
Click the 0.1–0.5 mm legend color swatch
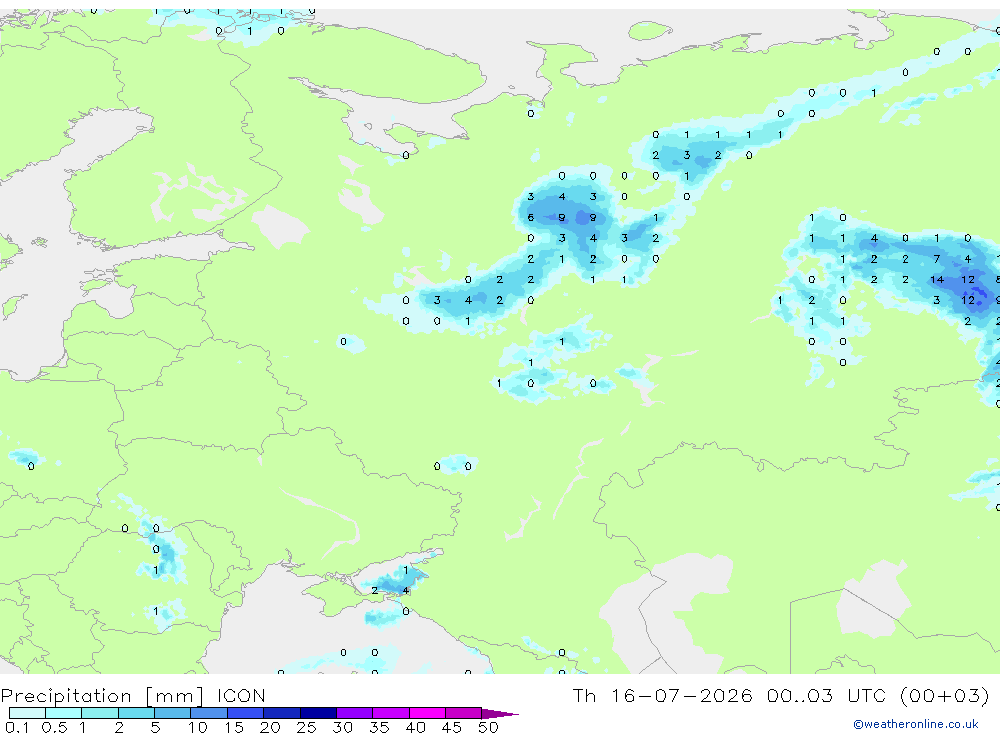(27, 713)
